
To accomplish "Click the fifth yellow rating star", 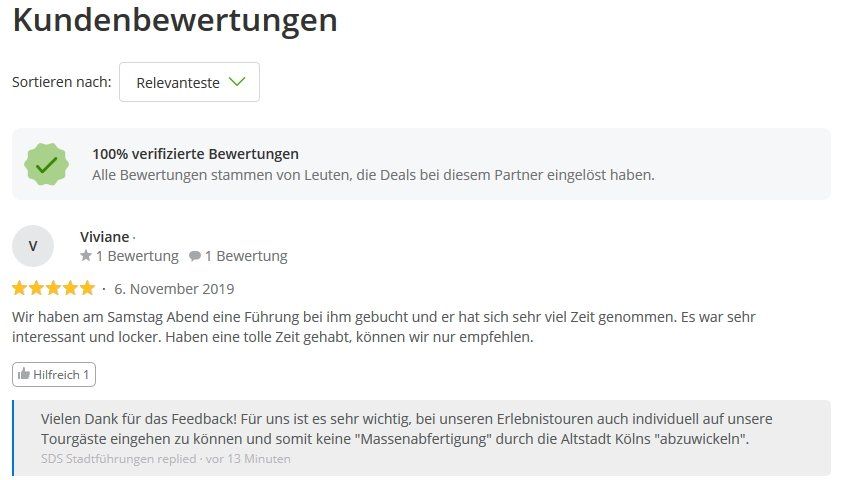I will pos(87,289).
